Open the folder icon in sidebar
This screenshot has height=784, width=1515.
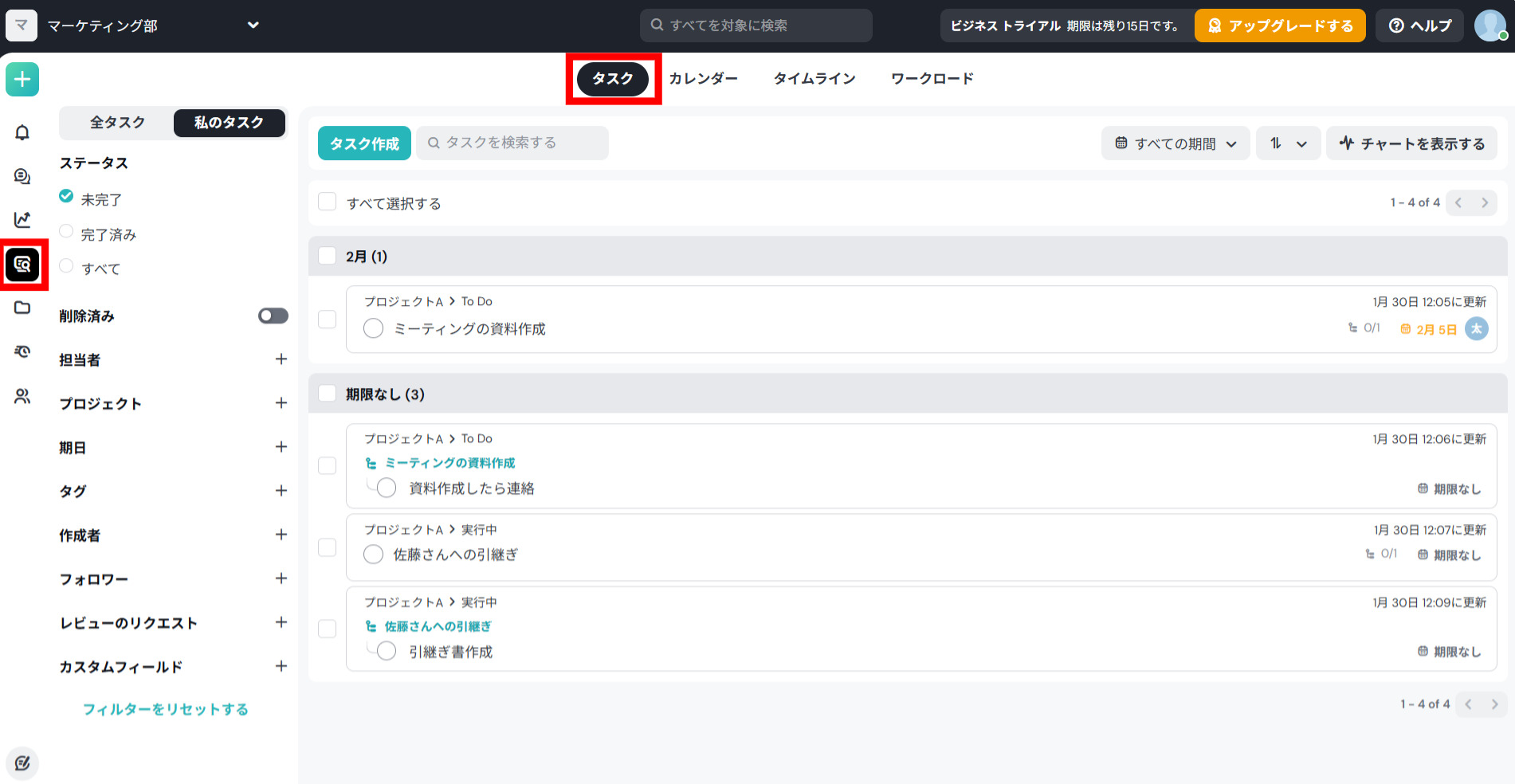tap(22, 308)
